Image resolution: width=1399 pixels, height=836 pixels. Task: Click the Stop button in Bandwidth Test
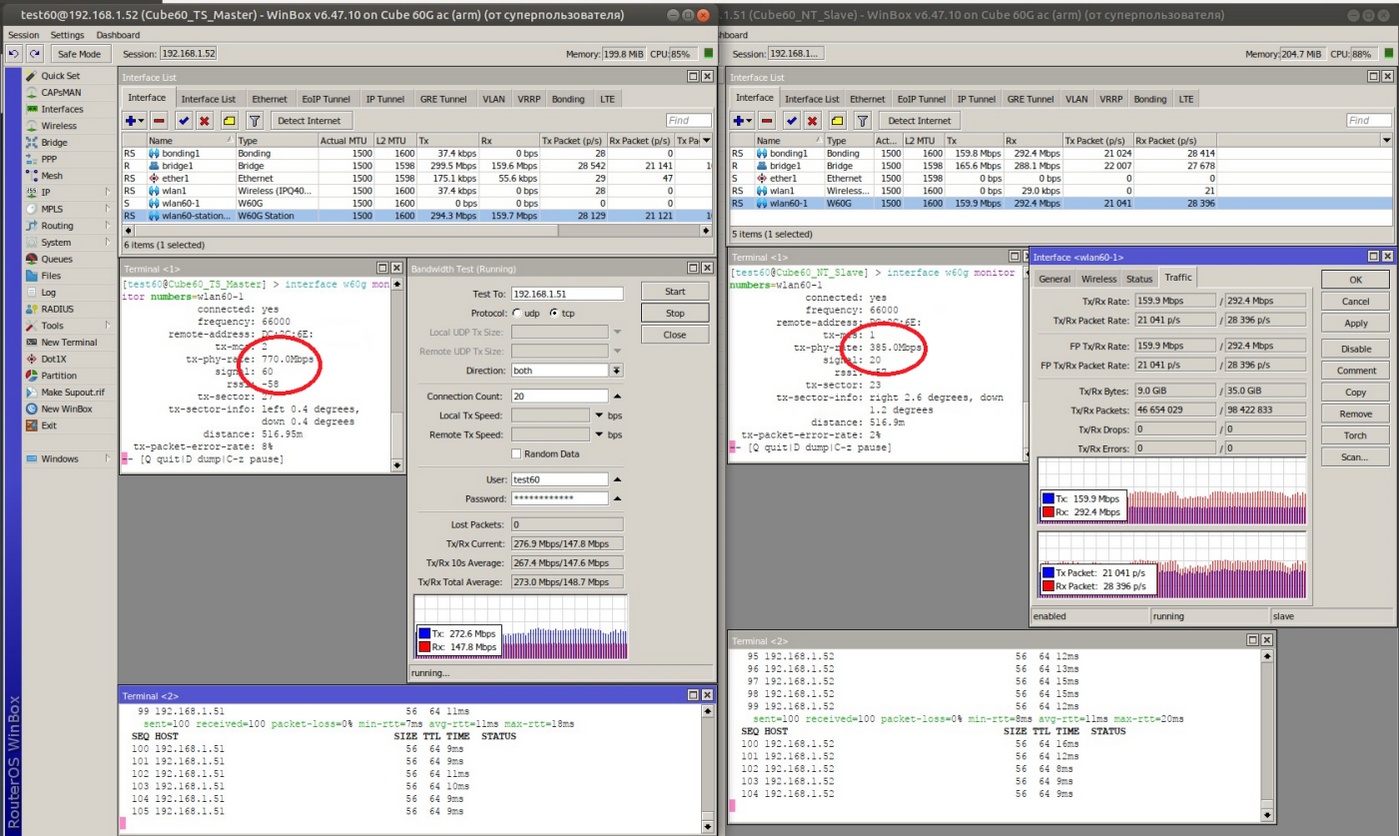coord(675,313)
